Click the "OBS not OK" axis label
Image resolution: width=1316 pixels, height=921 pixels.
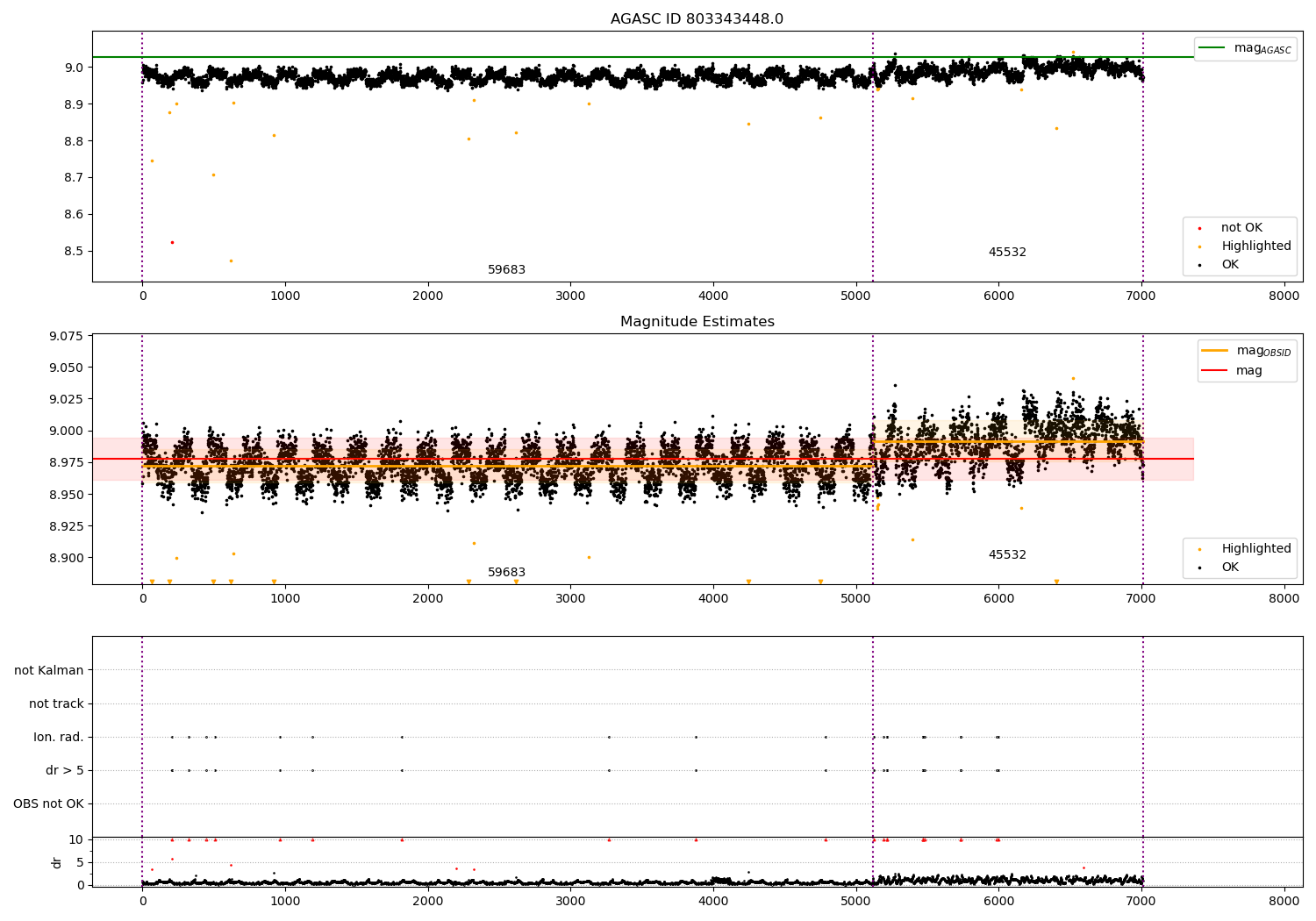pyautogui.click(x=48, y=803)
